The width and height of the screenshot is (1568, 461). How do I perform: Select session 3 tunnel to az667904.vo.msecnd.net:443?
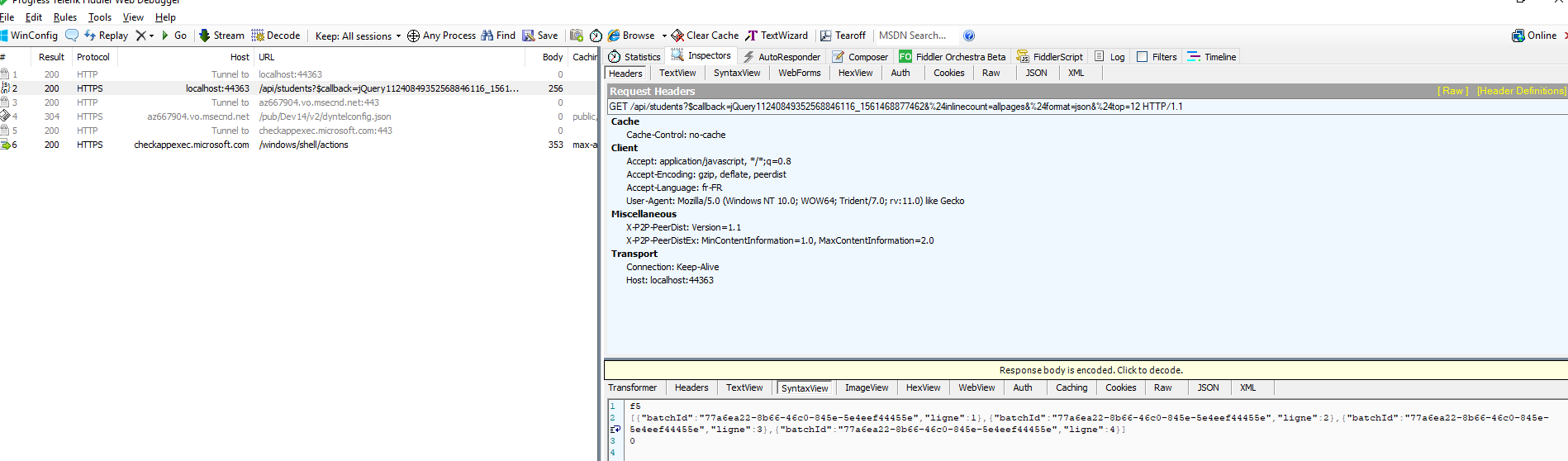coord(297,102)
